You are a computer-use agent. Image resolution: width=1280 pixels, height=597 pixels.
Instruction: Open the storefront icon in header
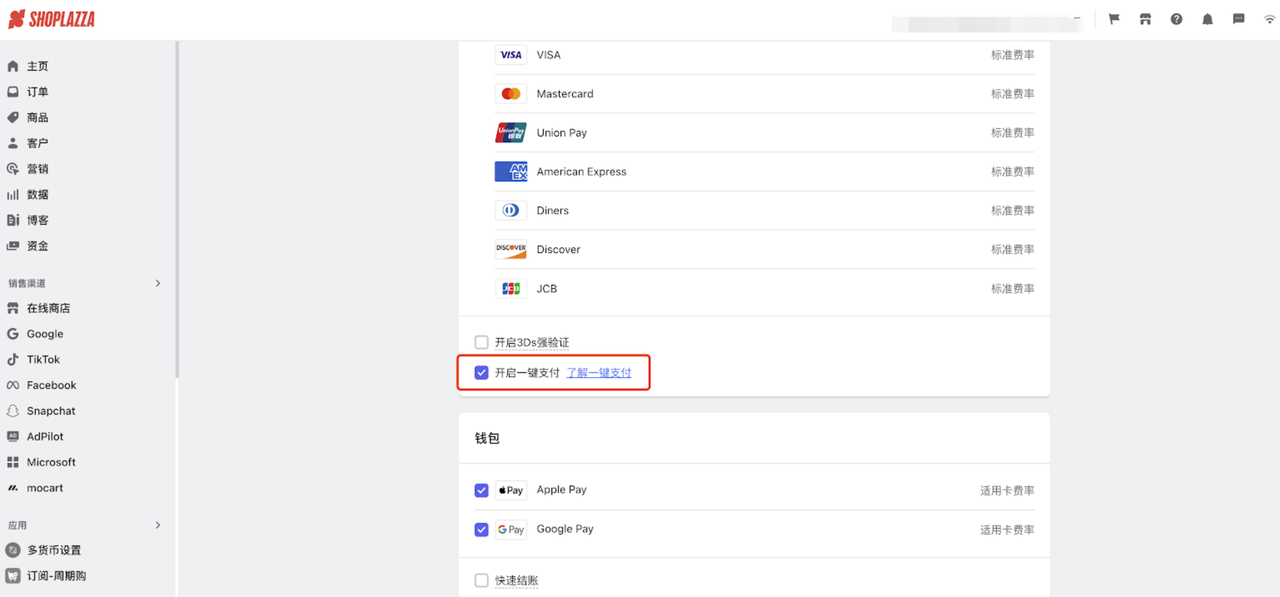[x=1145, y=19]
